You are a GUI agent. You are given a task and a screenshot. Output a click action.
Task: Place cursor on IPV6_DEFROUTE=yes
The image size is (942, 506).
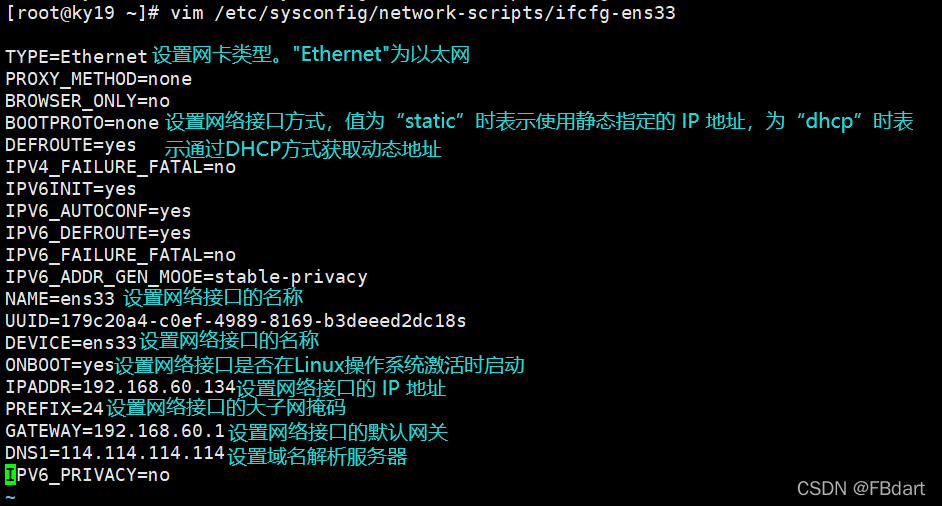98,233
